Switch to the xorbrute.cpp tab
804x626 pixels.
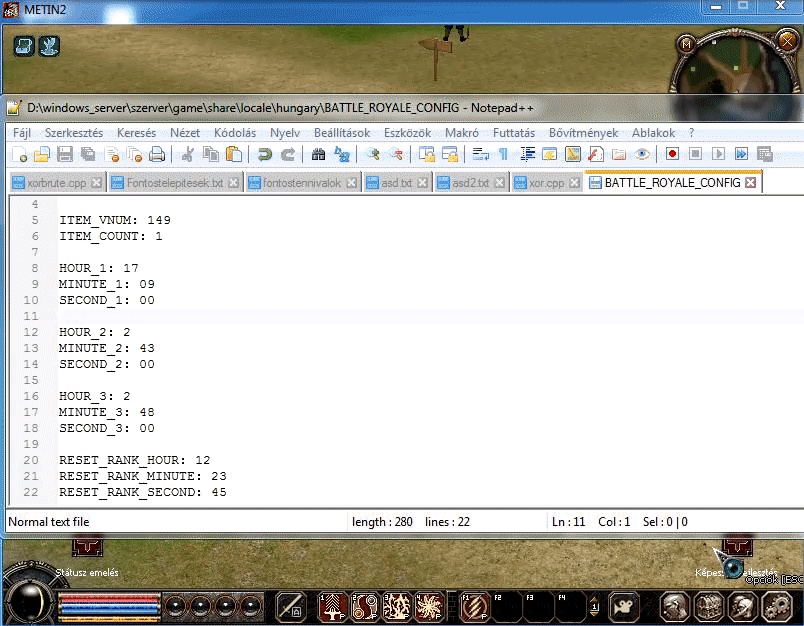click(56, 183)
